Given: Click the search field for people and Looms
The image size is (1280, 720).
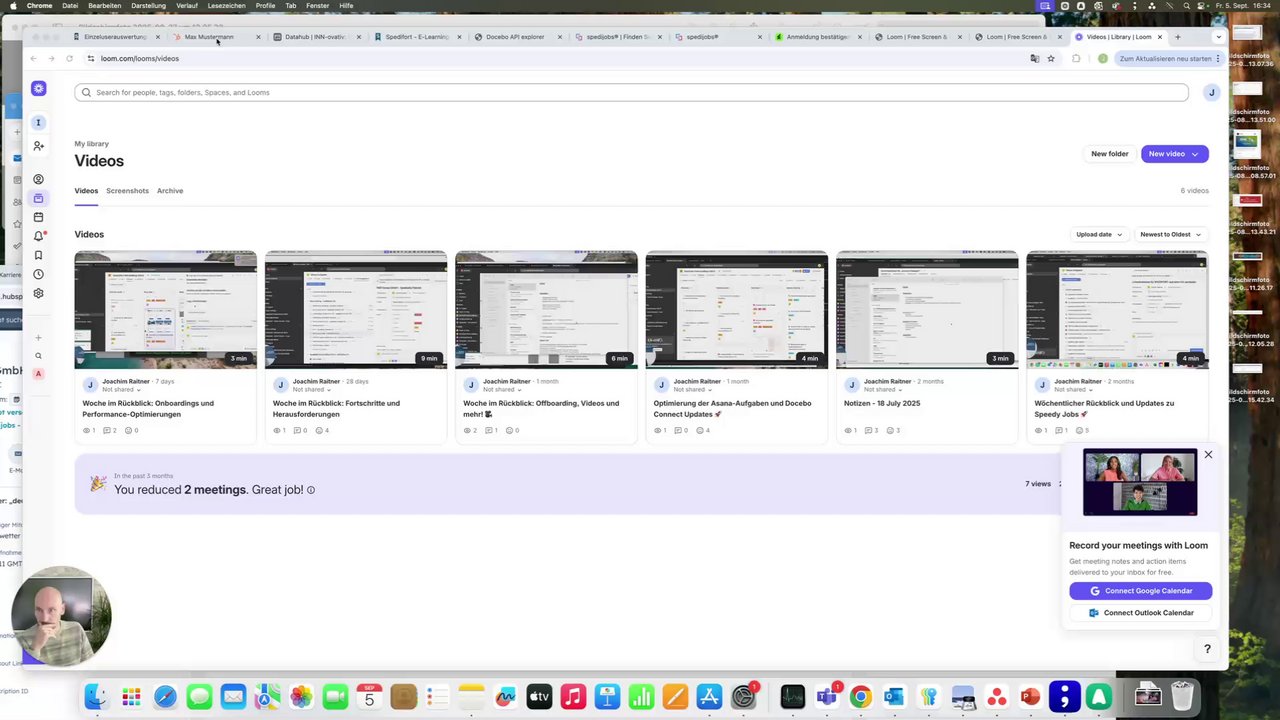Looking at the screenshot, I should [631, 92].
